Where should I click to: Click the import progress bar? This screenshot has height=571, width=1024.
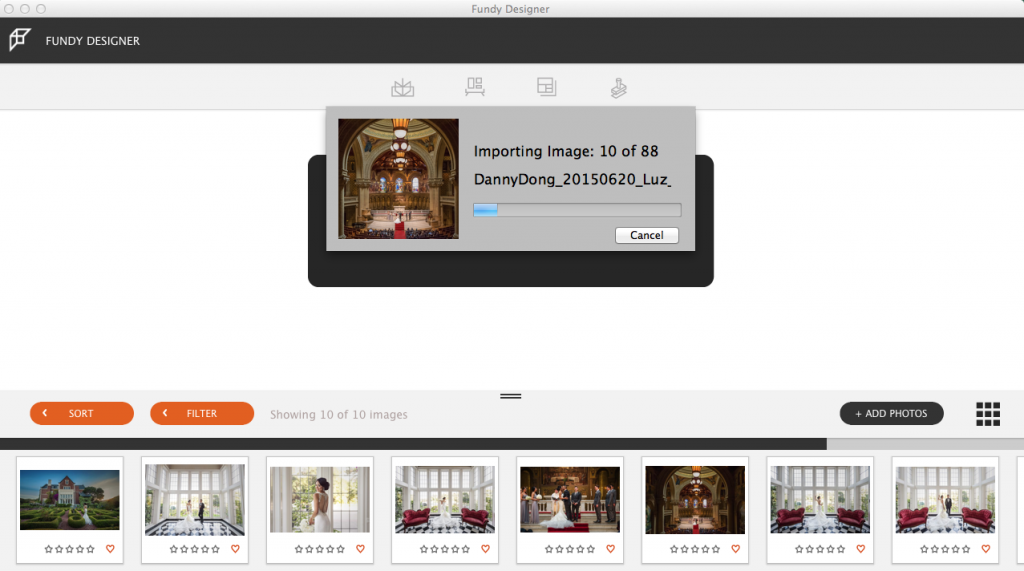577,210
